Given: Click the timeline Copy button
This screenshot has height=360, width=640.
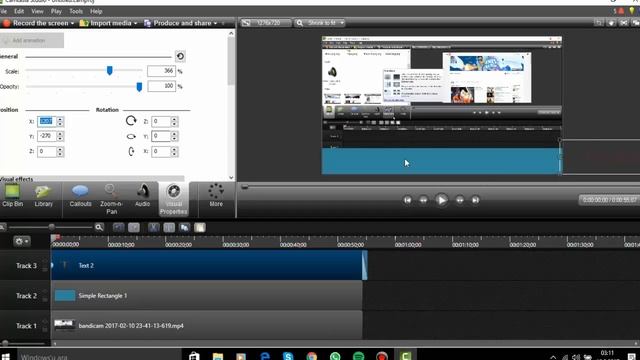Looking at the screenshot, I should pos(184,227).
